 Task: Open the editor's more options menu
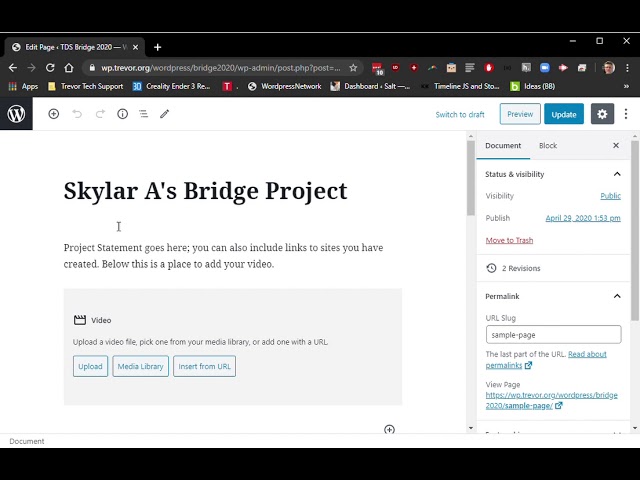click(x=626, y=114)
